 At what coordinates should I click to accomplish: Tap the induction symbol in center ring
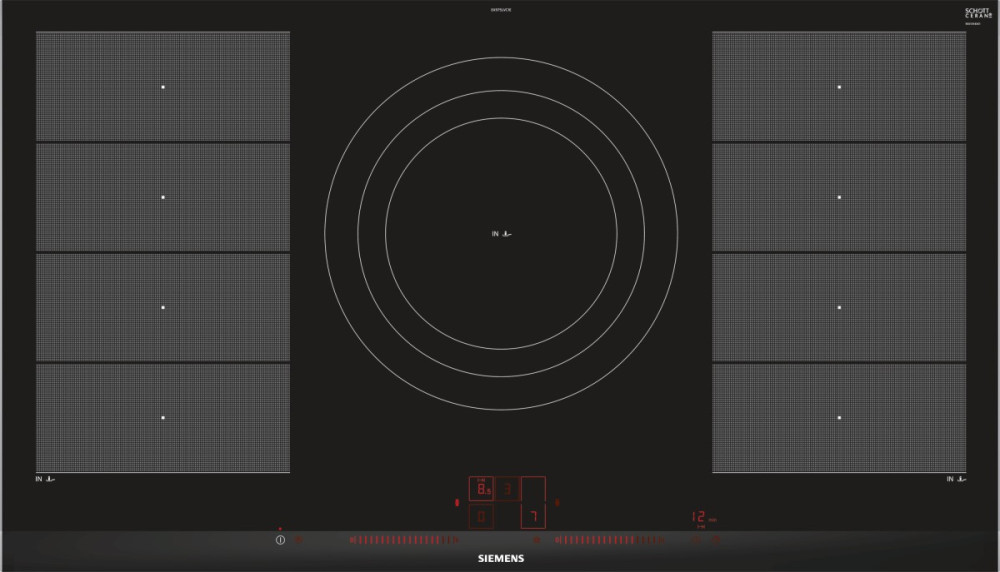click(502, 234)
